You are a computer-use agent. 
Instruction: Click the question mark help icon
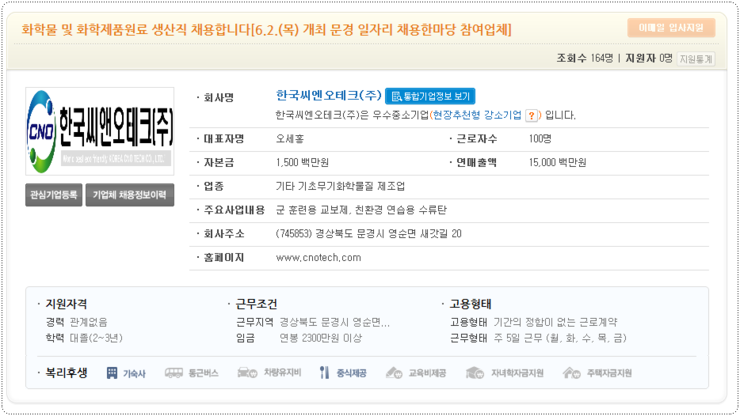point(531,116)
